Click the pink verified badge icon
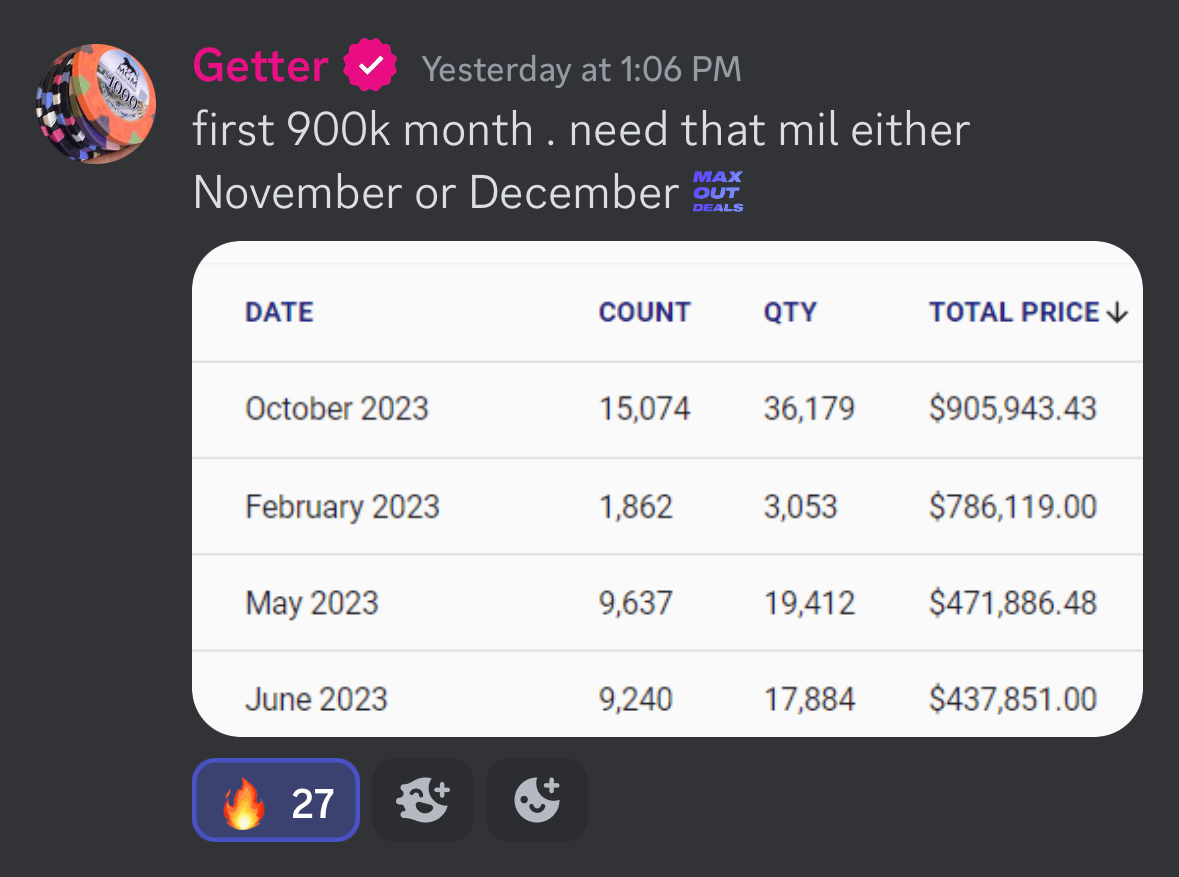1179x877 pixels. (x=370, y=67)
